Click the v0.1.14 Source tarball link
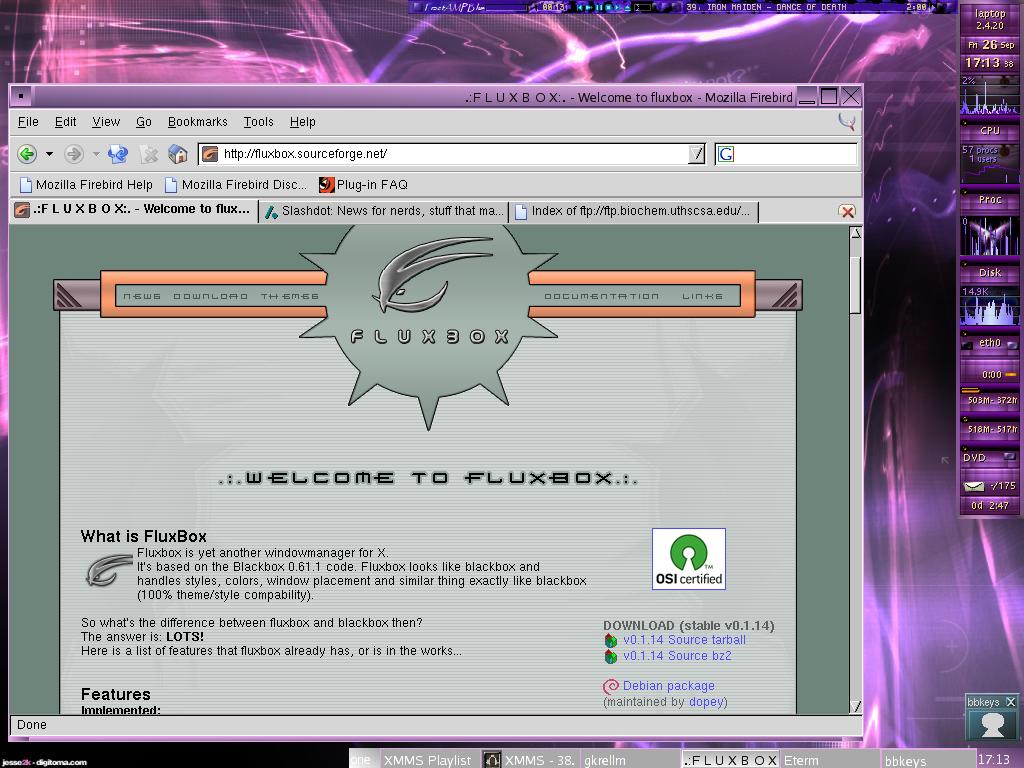Screen dimensions: 1024x768 pyautogui.click(x=684, y=640)
